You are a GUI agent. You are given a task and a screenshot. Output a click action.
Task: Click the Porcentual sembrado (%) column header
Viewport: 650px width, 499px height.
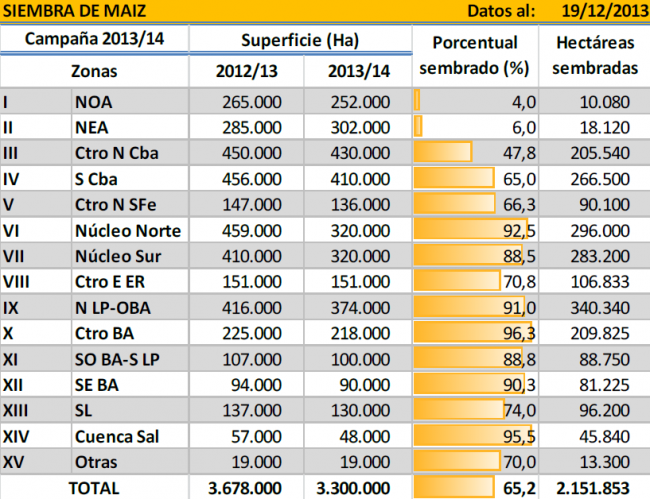[x=474, y=56]
